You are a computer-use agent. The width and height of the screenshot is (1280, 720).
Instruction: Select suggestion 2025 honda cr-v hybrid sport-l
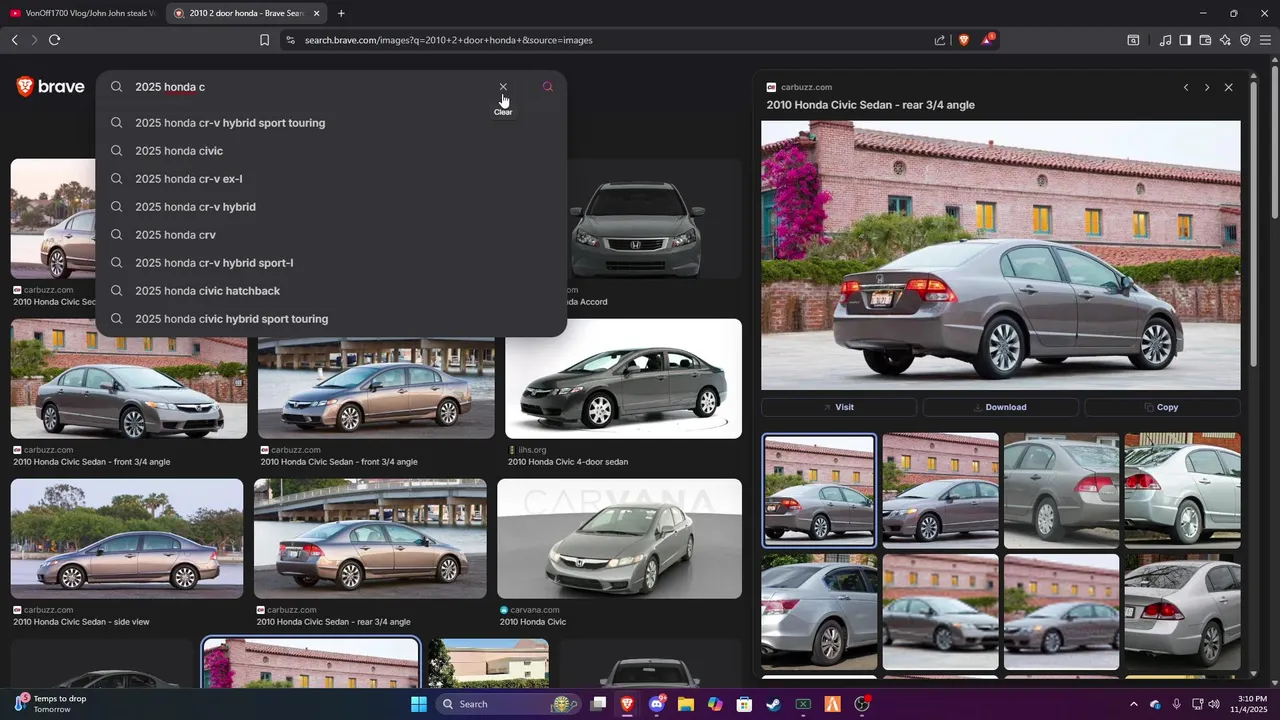[331, 263]
